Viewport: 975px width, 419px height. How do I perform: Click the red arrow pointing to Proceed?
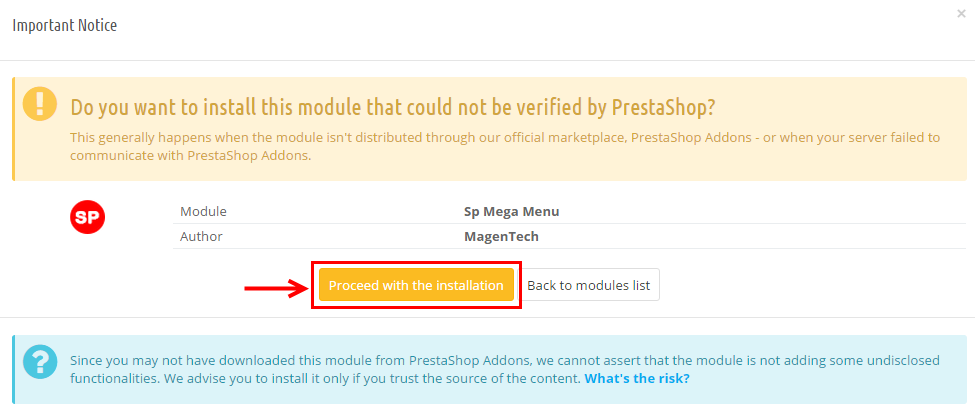[277, 288]
